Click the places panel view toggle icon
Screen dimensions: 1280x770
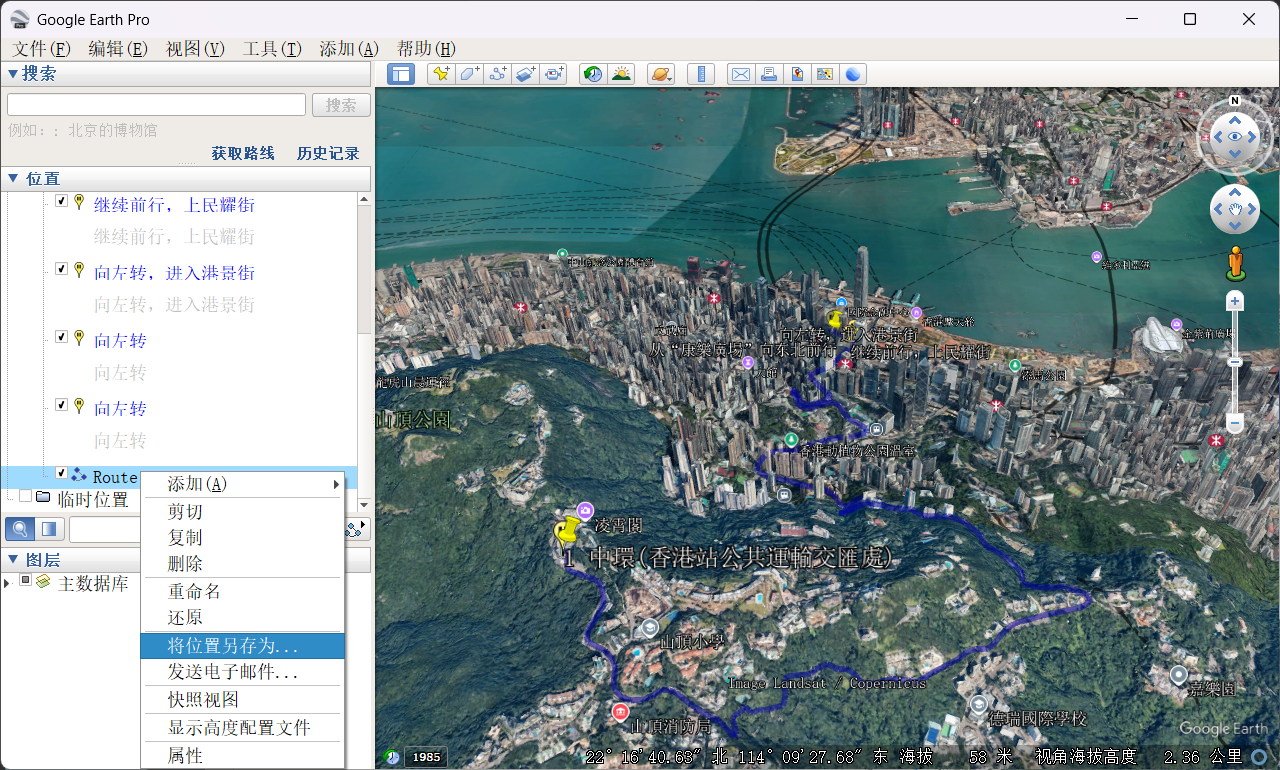[x=49, y=528]
